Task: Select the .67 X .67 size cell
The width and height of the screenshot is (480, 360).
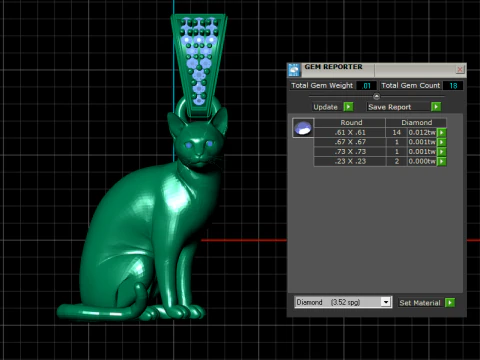Action: (350, 142)
